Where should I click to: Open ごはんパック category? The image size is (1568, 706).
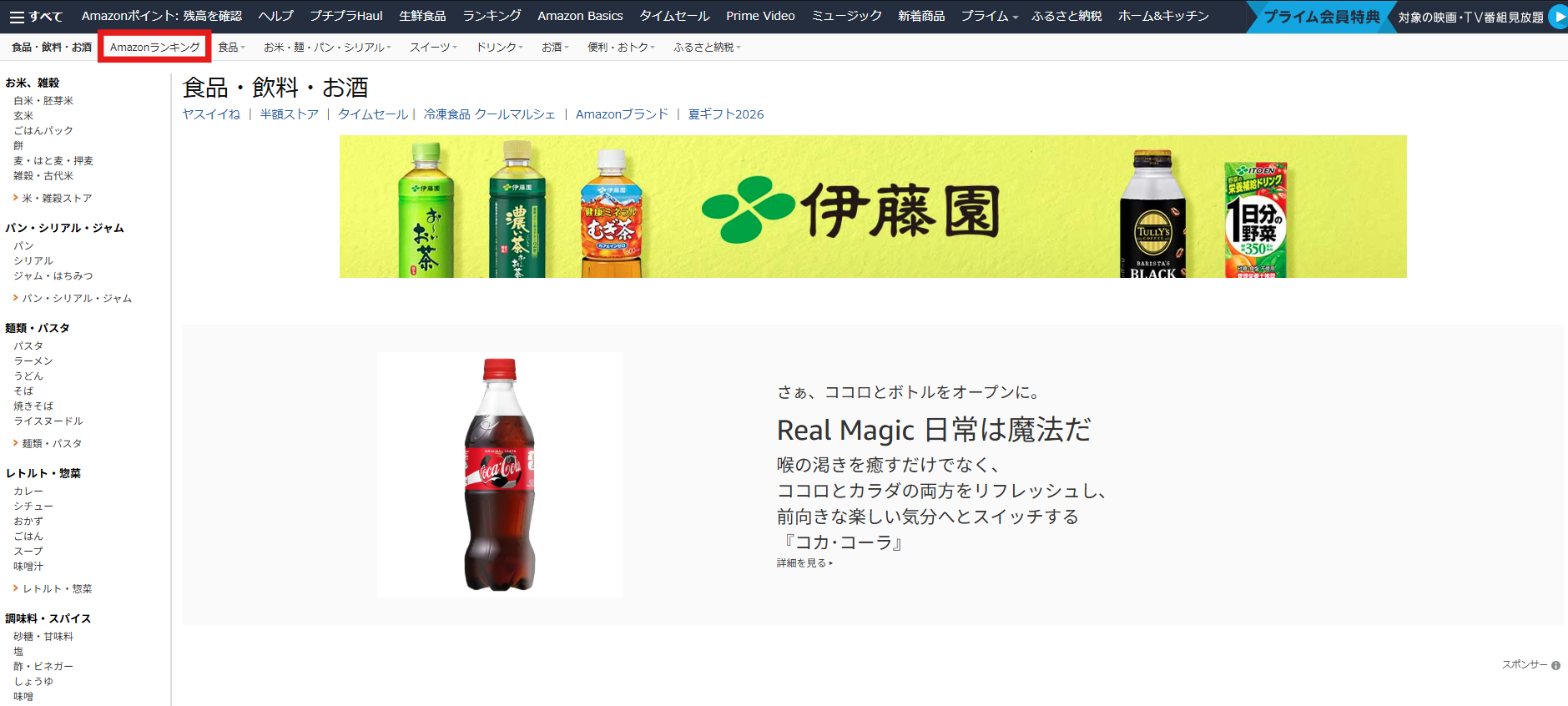tap(43, 131)
